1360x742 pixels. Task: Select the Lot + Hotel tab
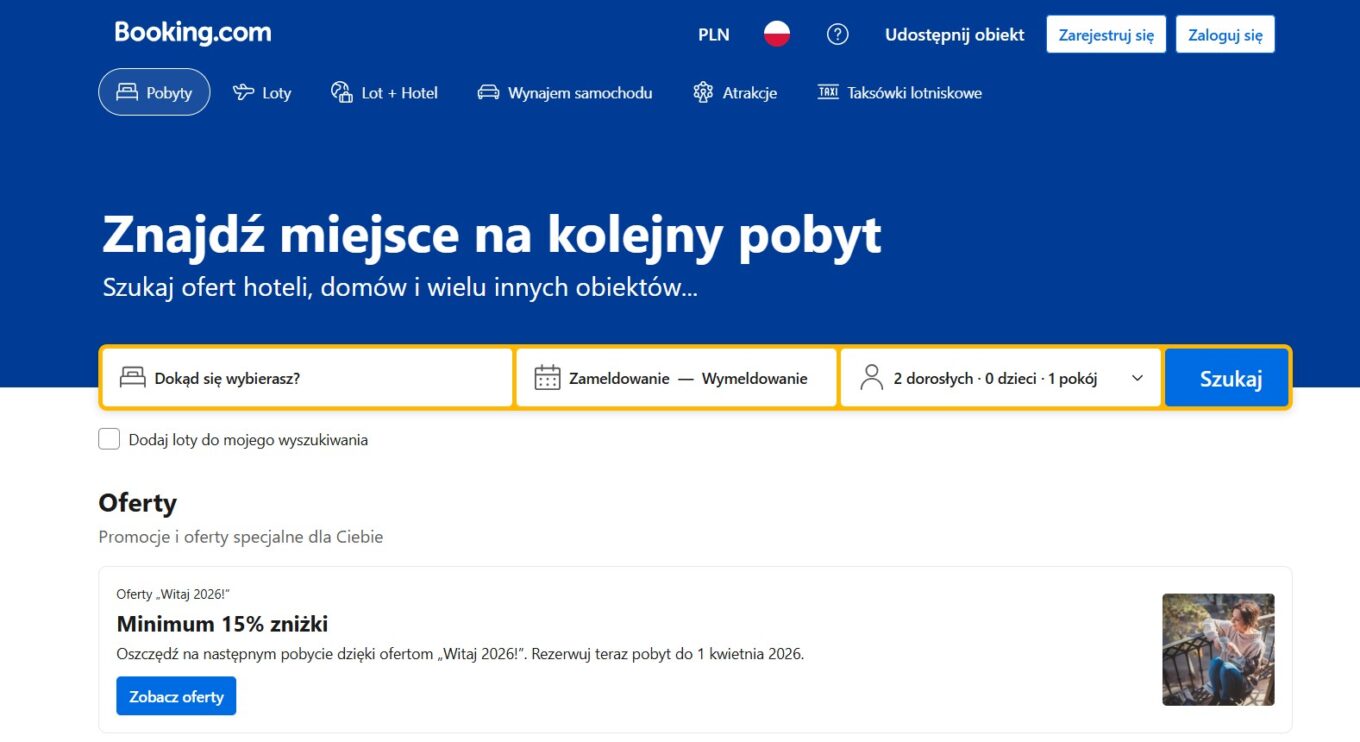tap(384, 92)
